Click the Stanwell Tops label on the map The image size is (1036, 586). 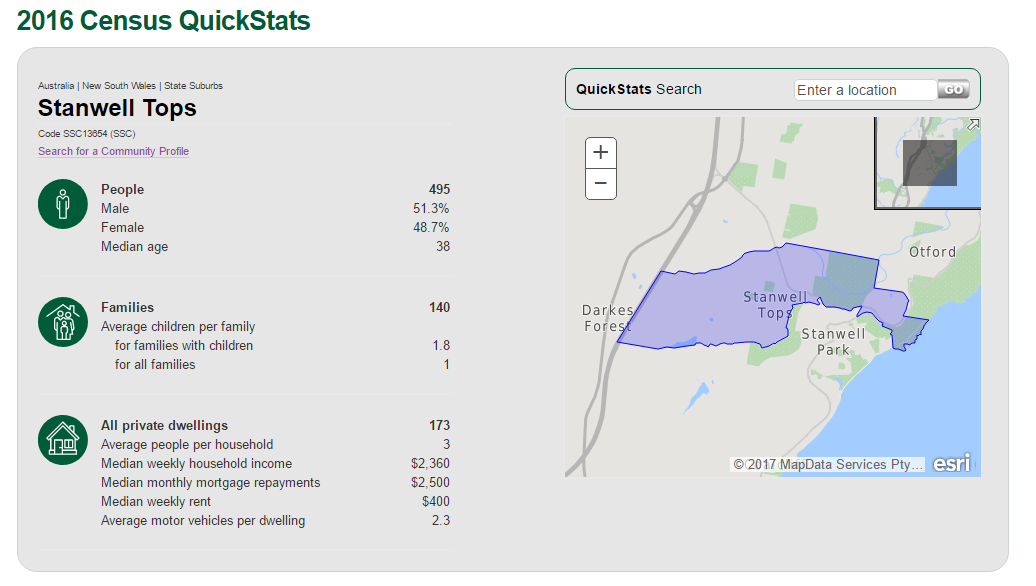click(x=775, y=305)
